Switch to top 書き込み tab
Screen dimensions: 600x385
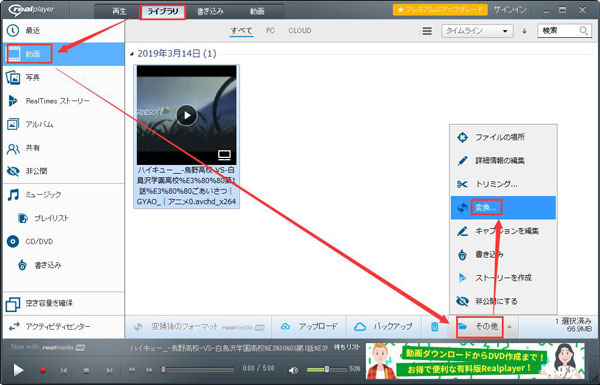point(210,11)
